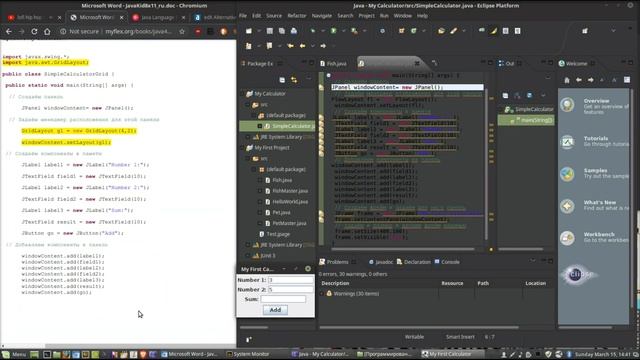This screenshot has height=360, width=640.
Task: Switch to the Javadoc tab
Action: coord(381,262)
